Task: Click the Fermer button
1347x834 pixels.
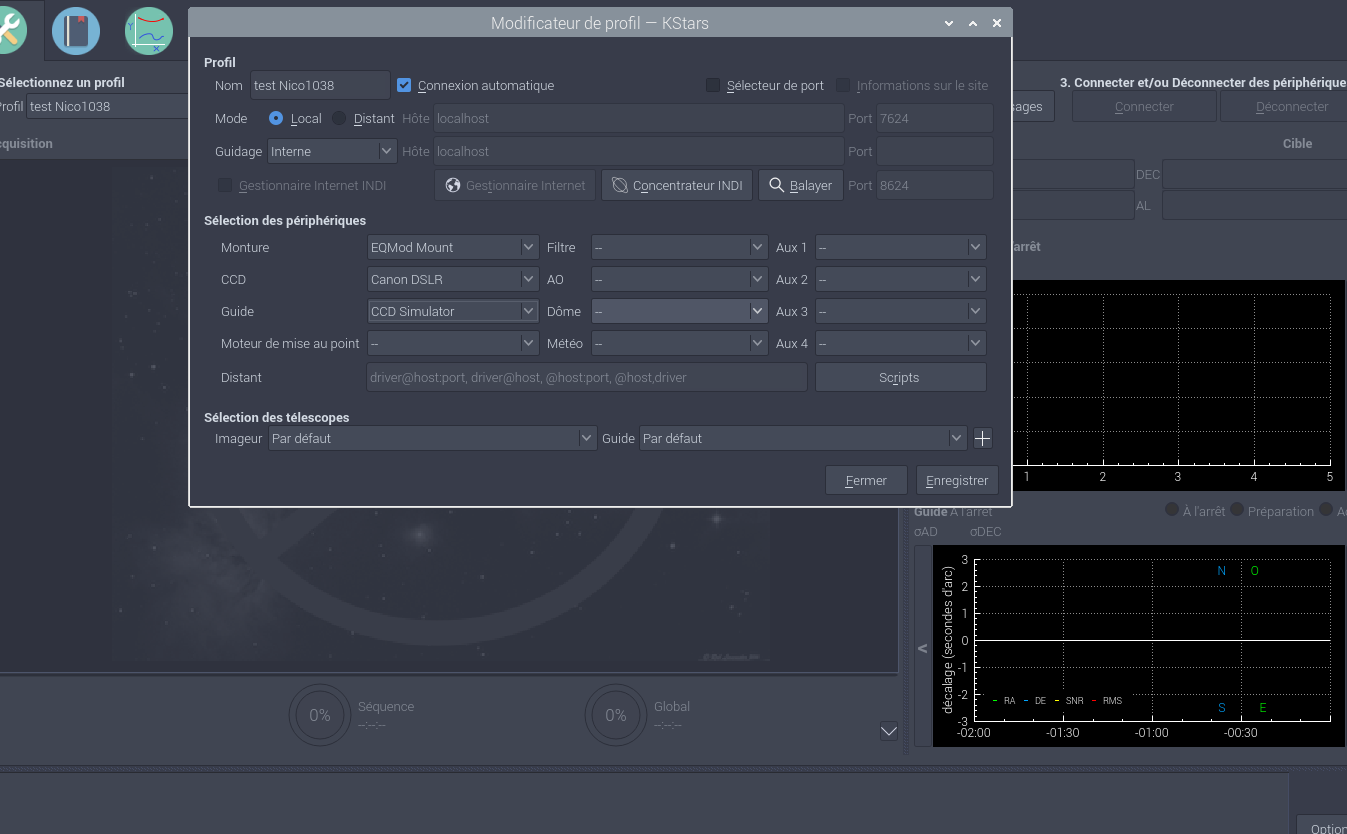Action: (x=866, y=480)
